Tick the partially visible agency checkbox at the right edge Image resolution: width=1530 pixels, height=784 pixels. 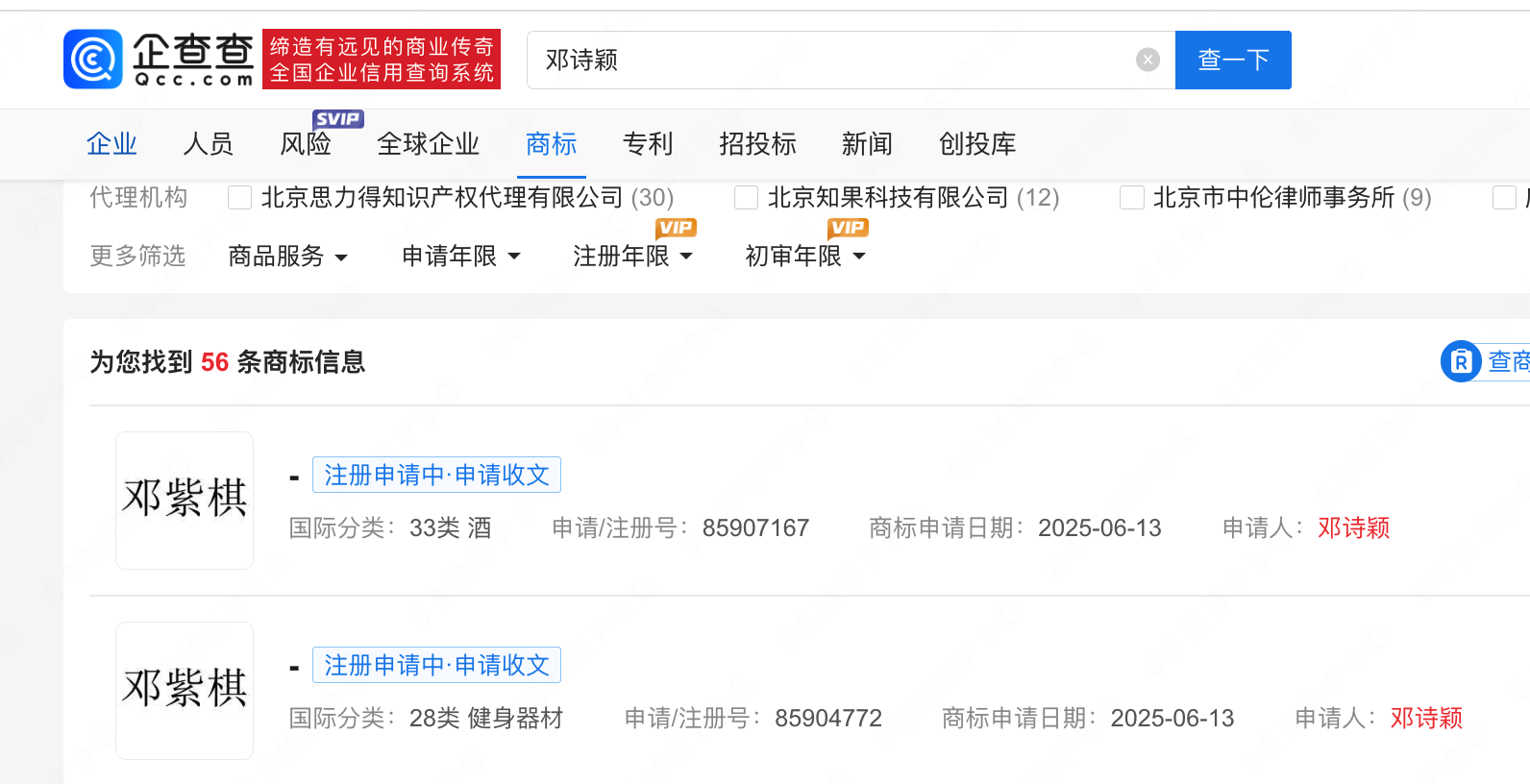pos(1504,198)
